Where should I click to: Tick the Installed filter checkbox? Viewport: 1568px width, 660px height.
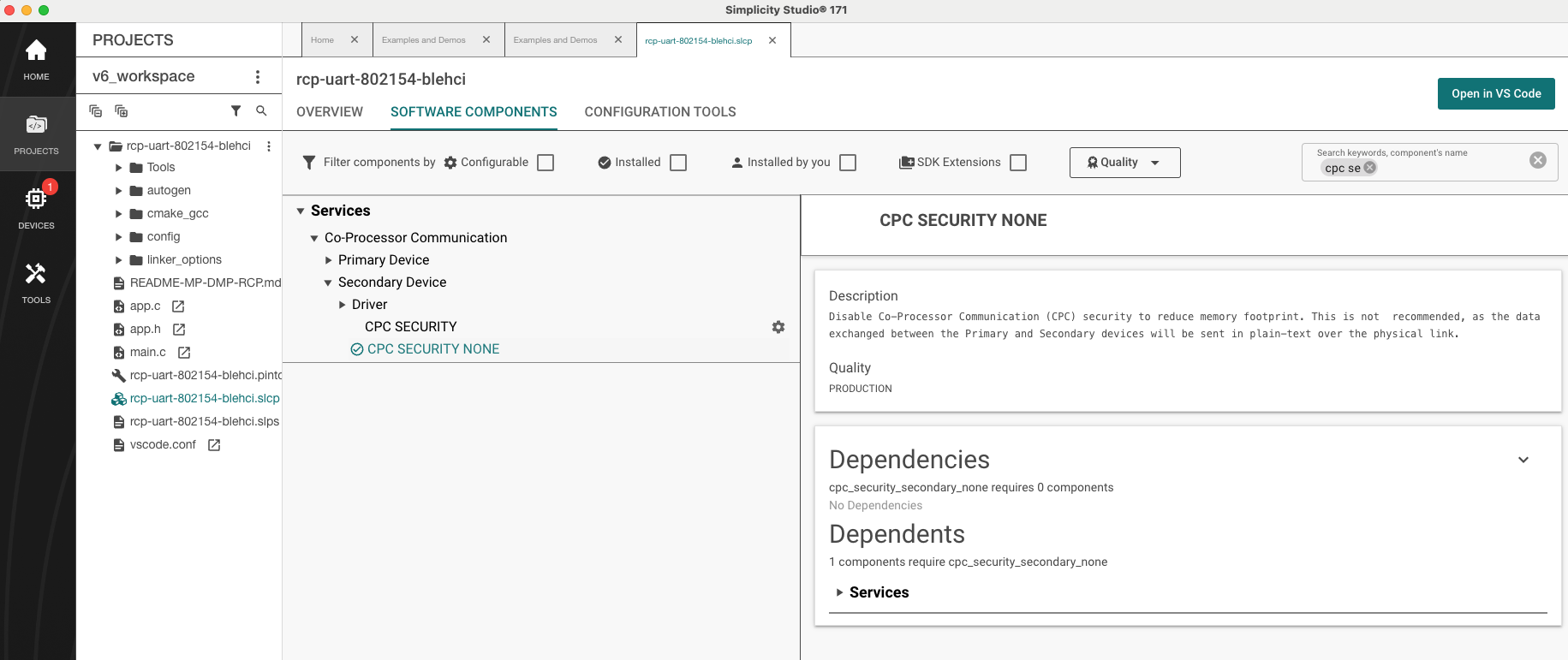pyautogui.click(x=678, y=163)
